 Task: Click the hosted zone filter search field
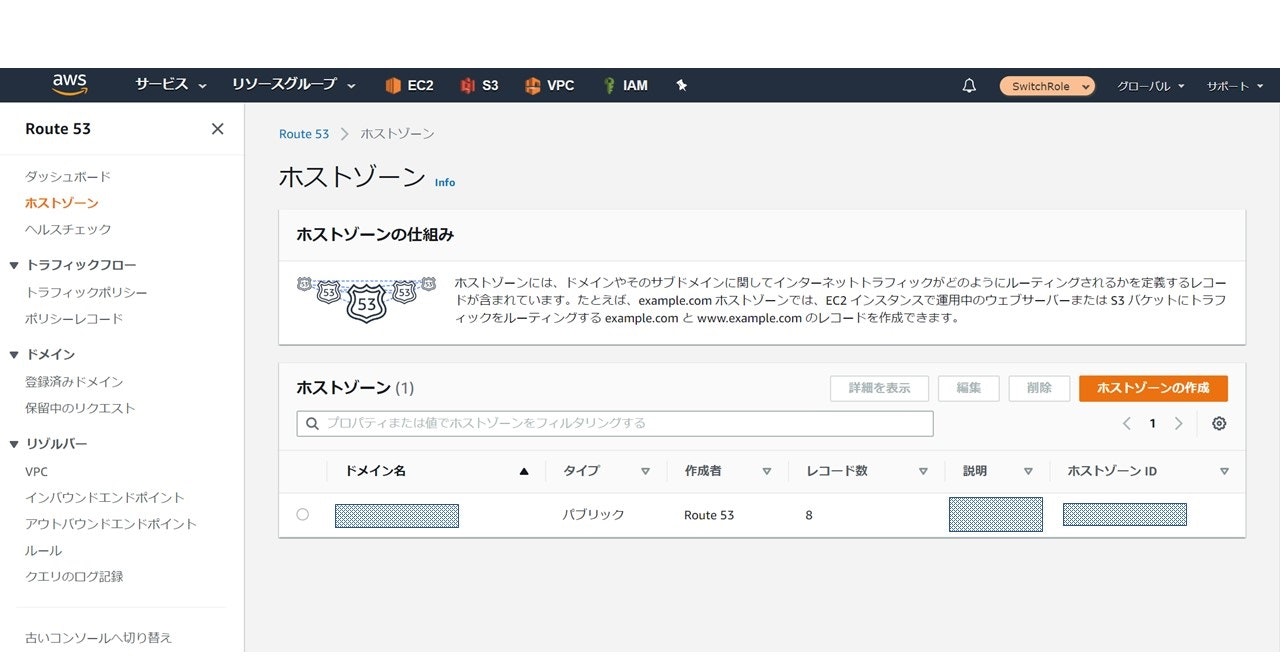pyautogui.click(x=613, y=423)
